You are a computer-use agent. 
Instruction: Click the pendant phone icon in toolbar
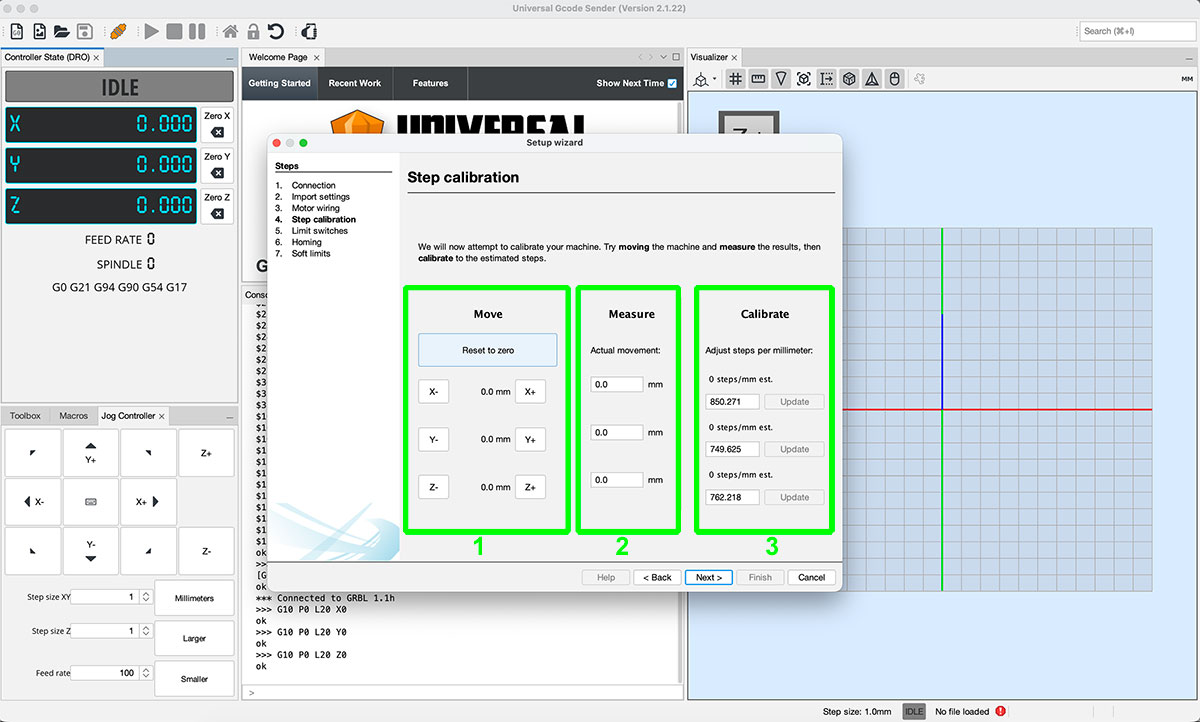[309, 31]
